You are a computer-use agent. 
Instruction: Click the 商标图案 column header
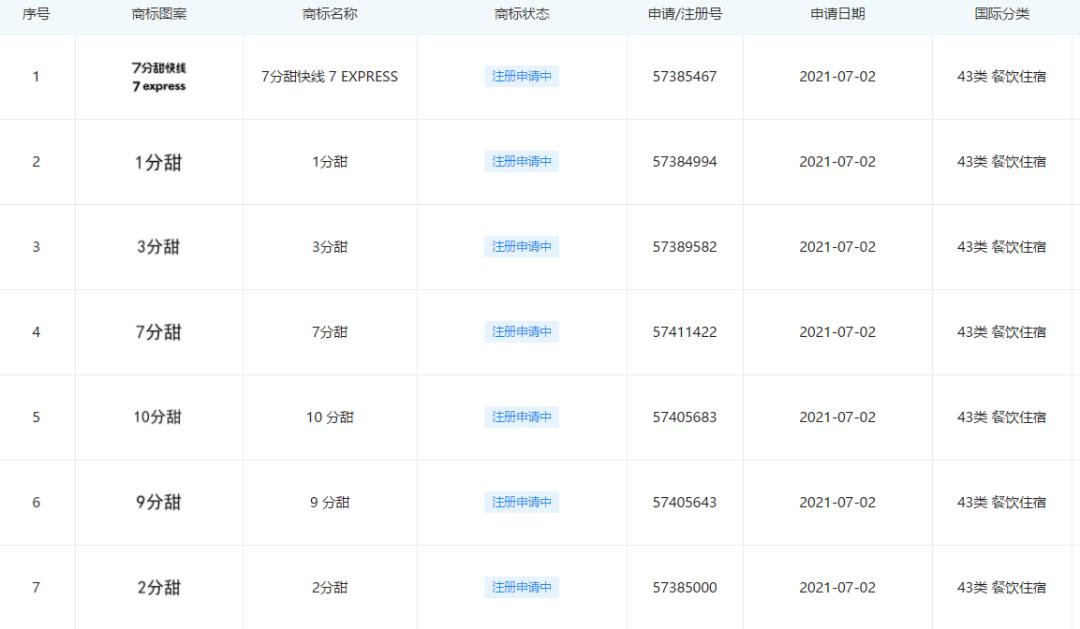(158, 14)
